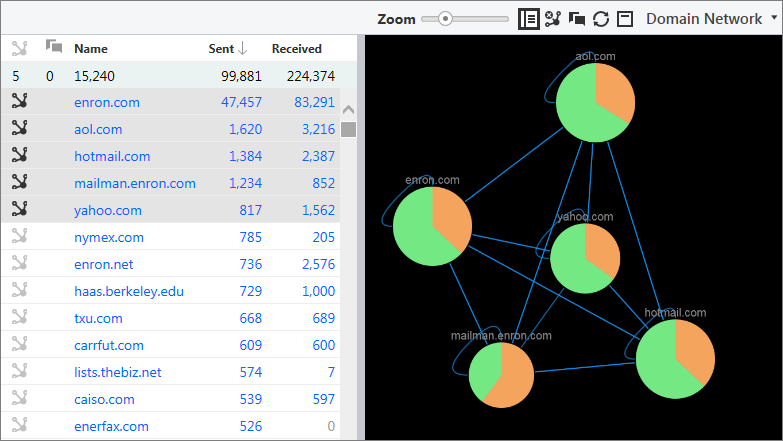Image resolution: width=783 pixels, height=441 pixels.
Task: Refresh the domain network graph
Action: (x=601, y=19)
